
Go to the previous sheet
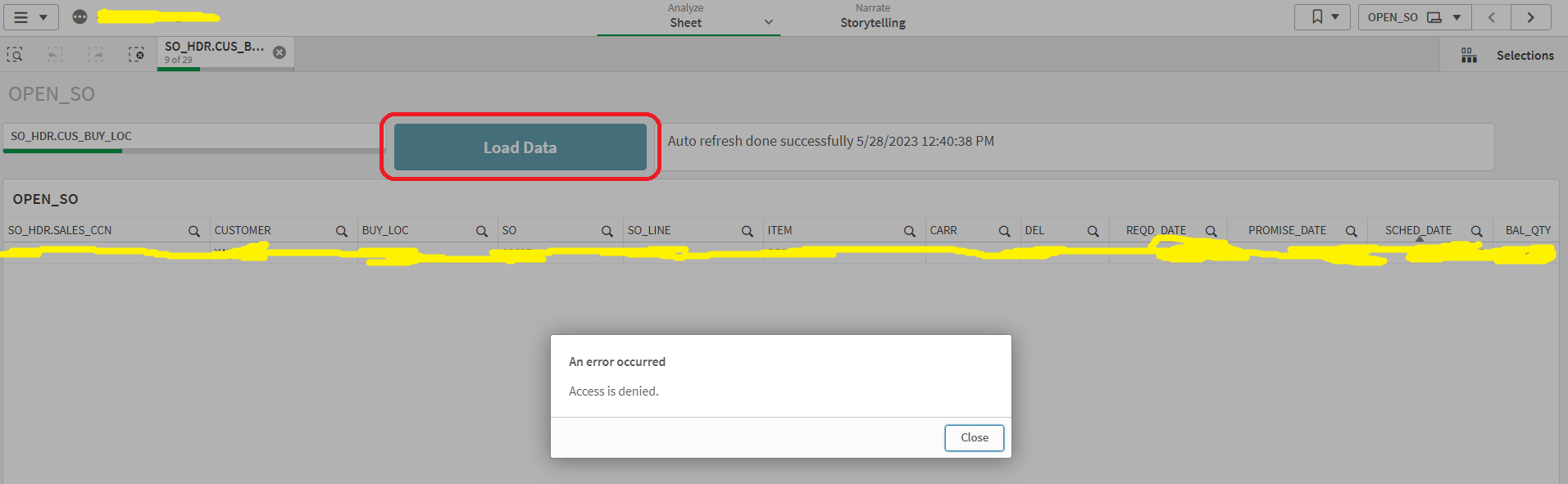click(x=1492, y=17)
